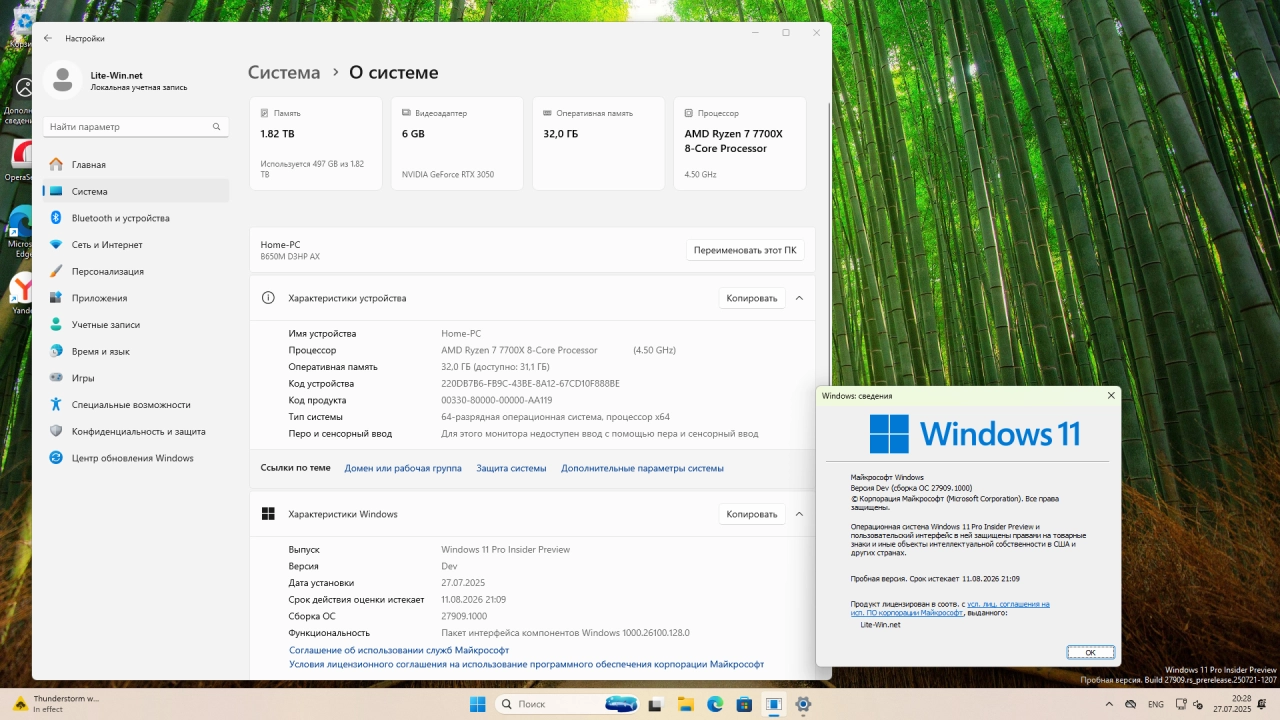Click the person icon for Учетные записи
This screenshot has width=1280, height=720.
tap(56, 325)
